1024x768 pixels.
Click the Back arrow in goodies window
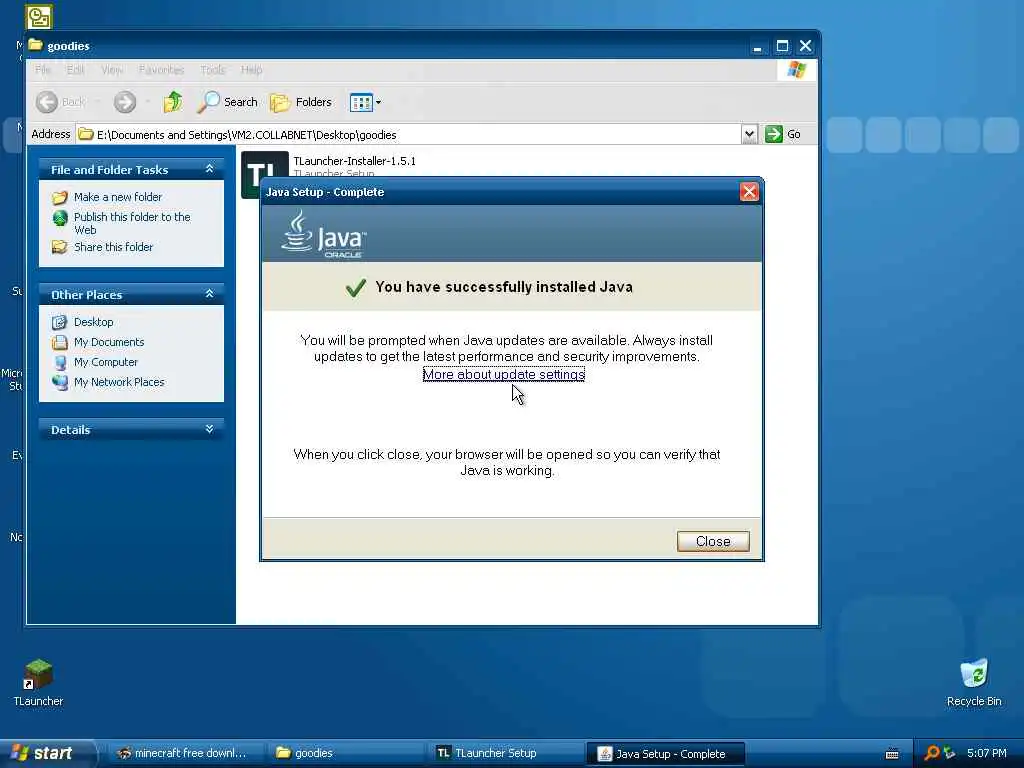point(46,102)
